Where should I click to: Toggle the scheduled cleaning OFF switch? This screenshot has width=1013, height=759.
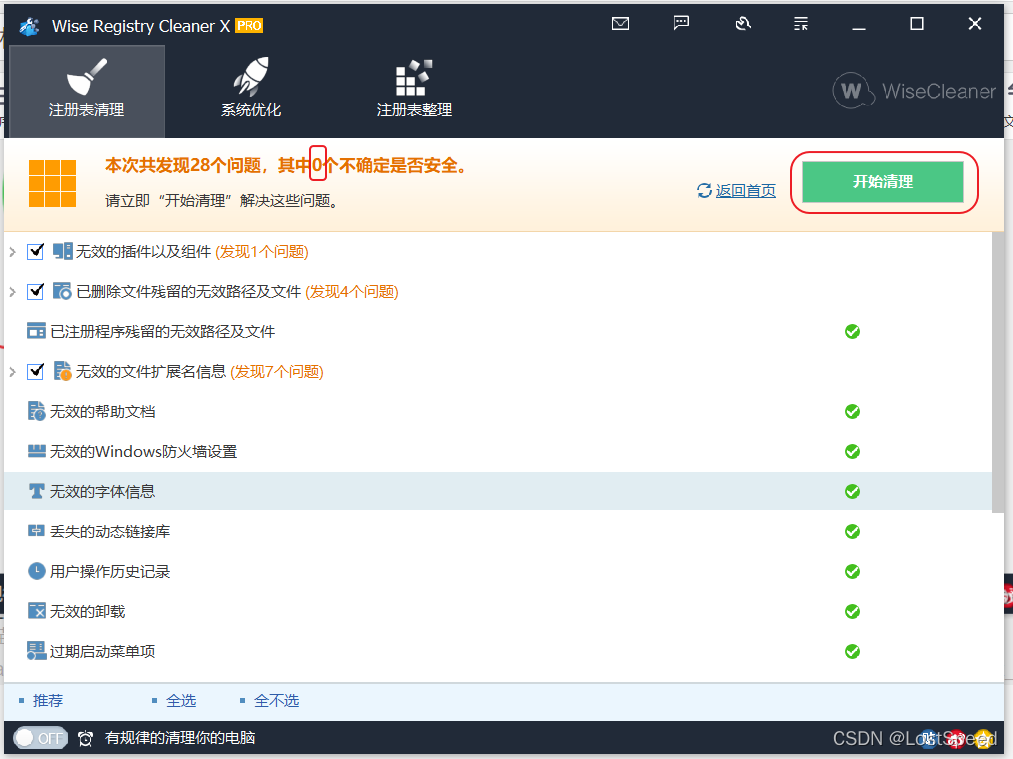tap(41, 738)
